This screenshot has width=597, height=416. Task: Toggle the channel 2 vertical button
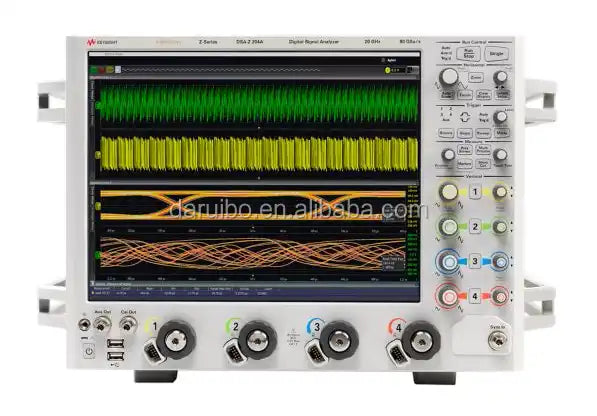[475, 227]
